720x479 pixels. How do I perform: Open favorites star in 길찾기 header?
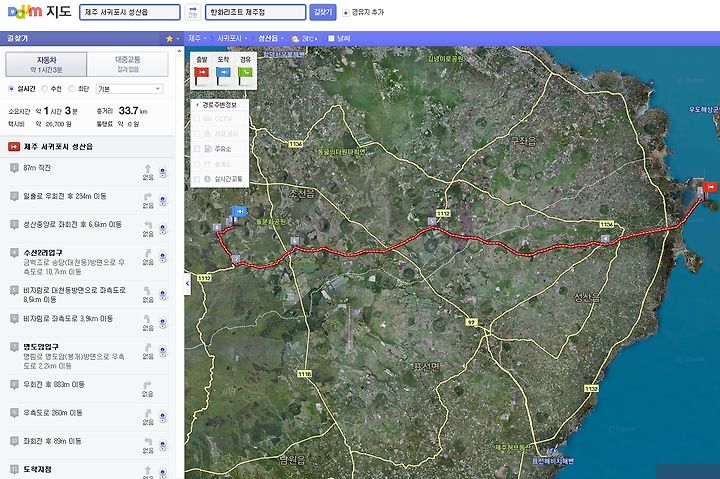click(169, 39)
